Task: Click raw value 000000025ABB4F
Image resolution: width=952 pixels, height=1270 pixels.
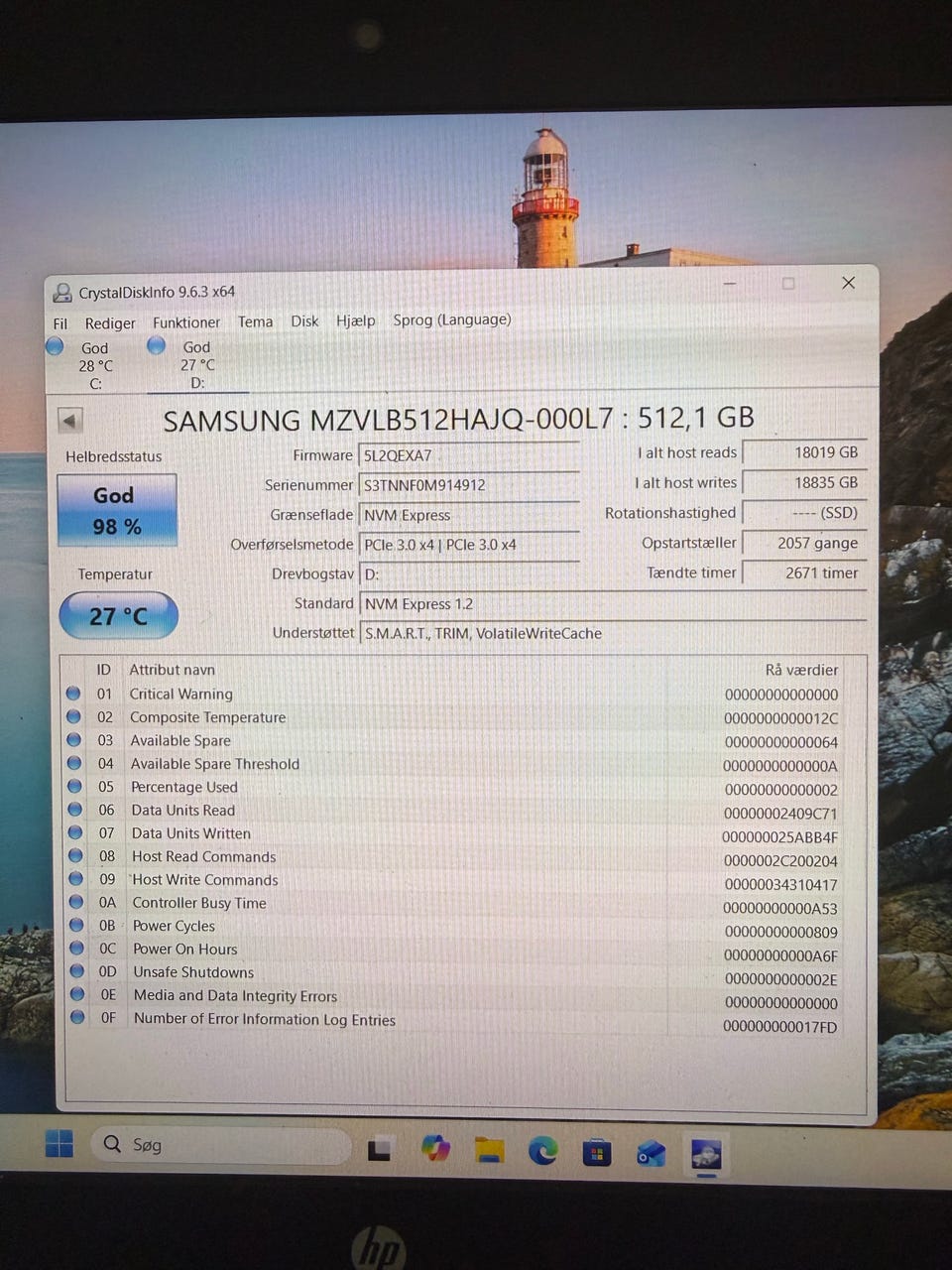Action: tap(779, 836)
